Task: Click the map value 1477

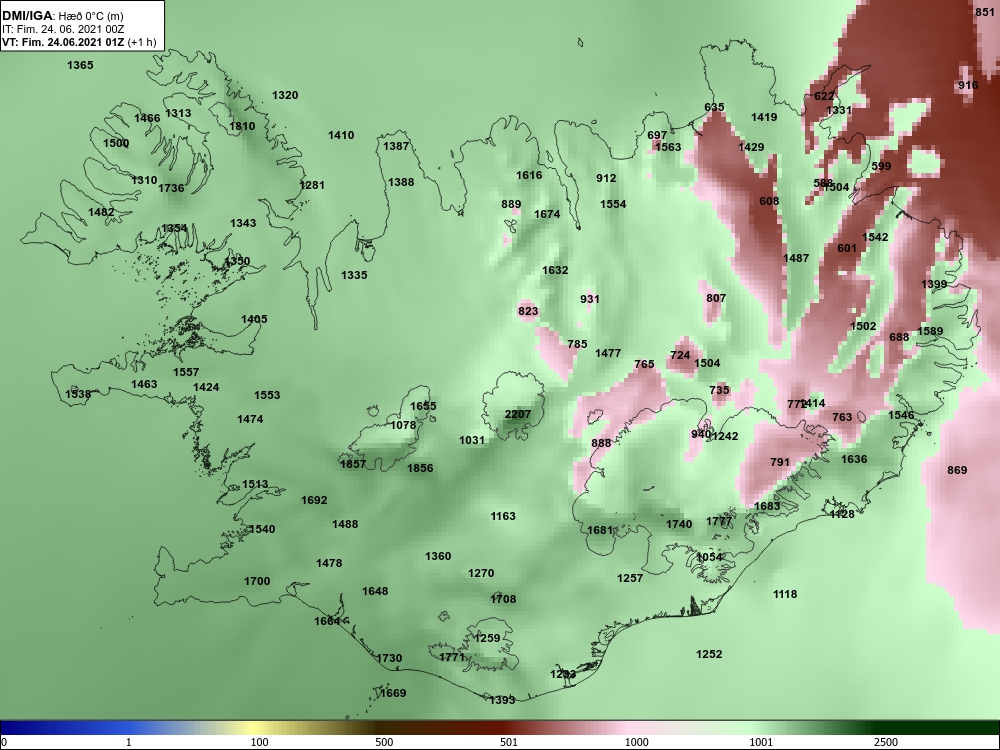Action: click(x=608, y=353)
